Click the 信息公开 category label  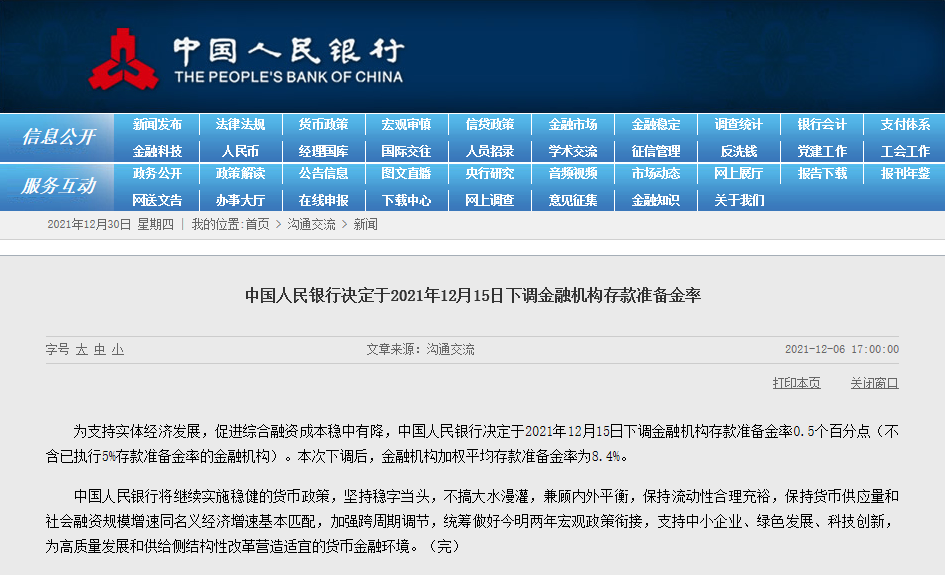click(58, 137)
